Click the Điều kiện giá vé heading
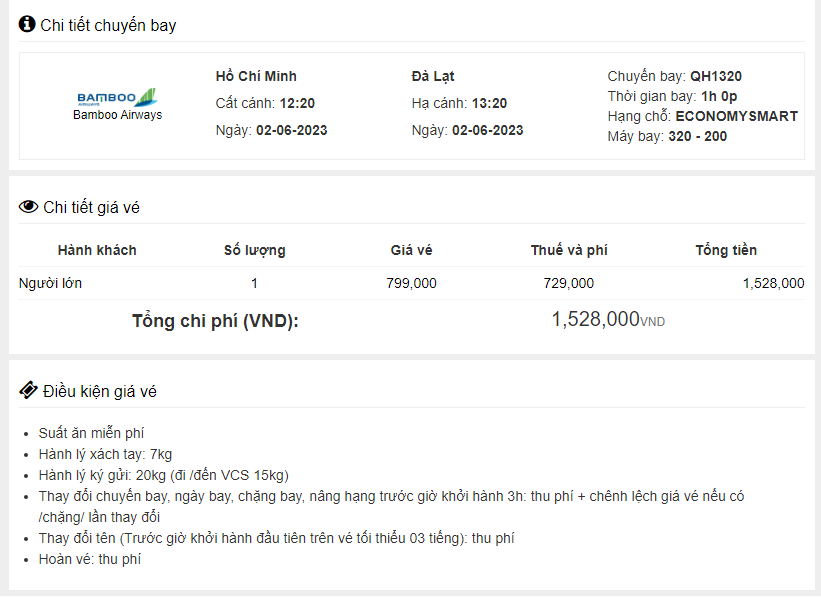821x598 pixels. tap(99, 391)
